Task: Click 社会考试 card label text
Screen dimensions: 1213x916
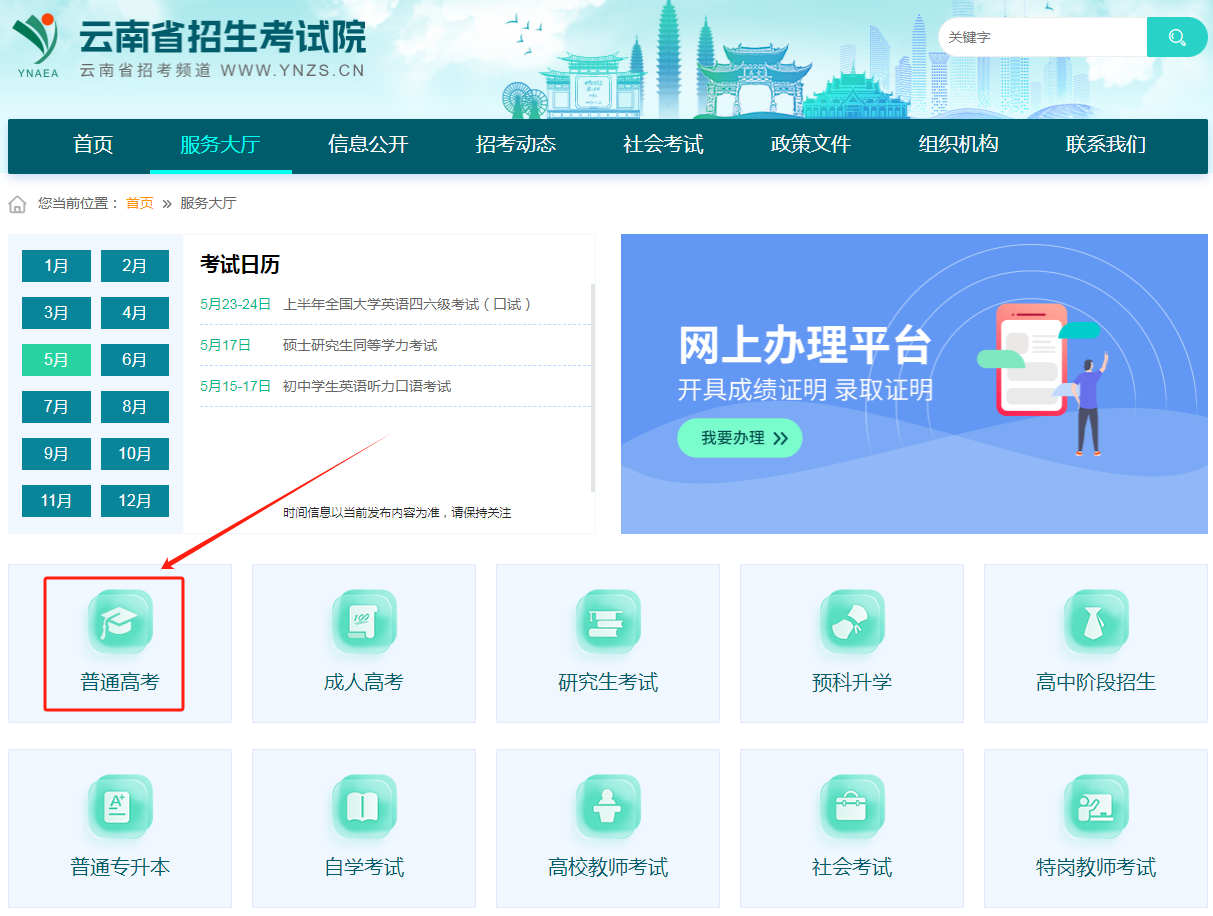Action: pyautogui.click(x=852, y=868)
